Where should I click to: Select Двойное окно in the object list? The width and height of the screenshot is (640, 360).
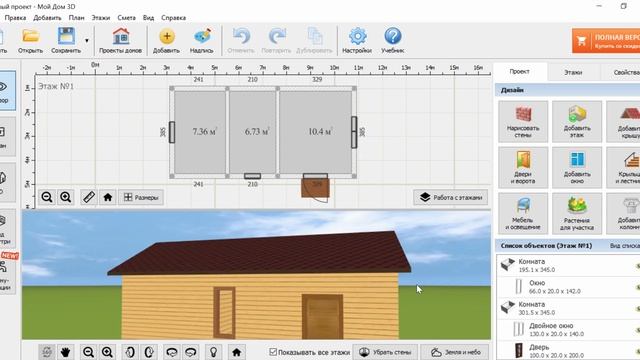[568, 330]
